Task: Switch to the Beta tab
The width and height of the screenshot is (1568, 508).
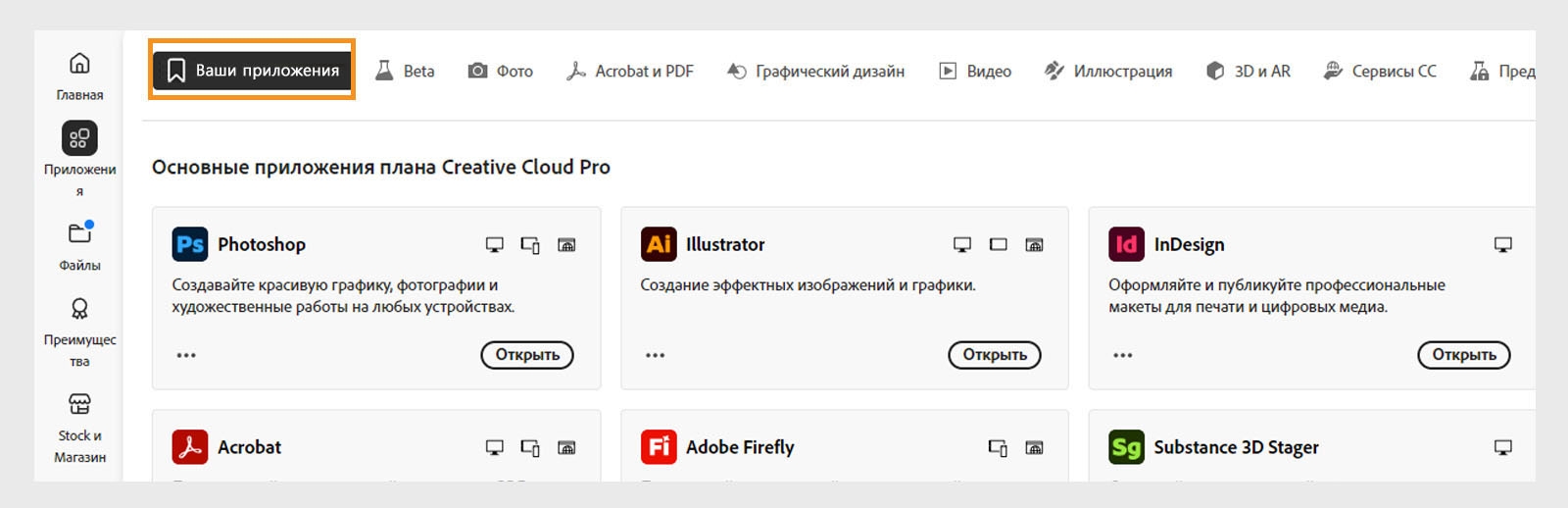Action: (x=405, y=71)
